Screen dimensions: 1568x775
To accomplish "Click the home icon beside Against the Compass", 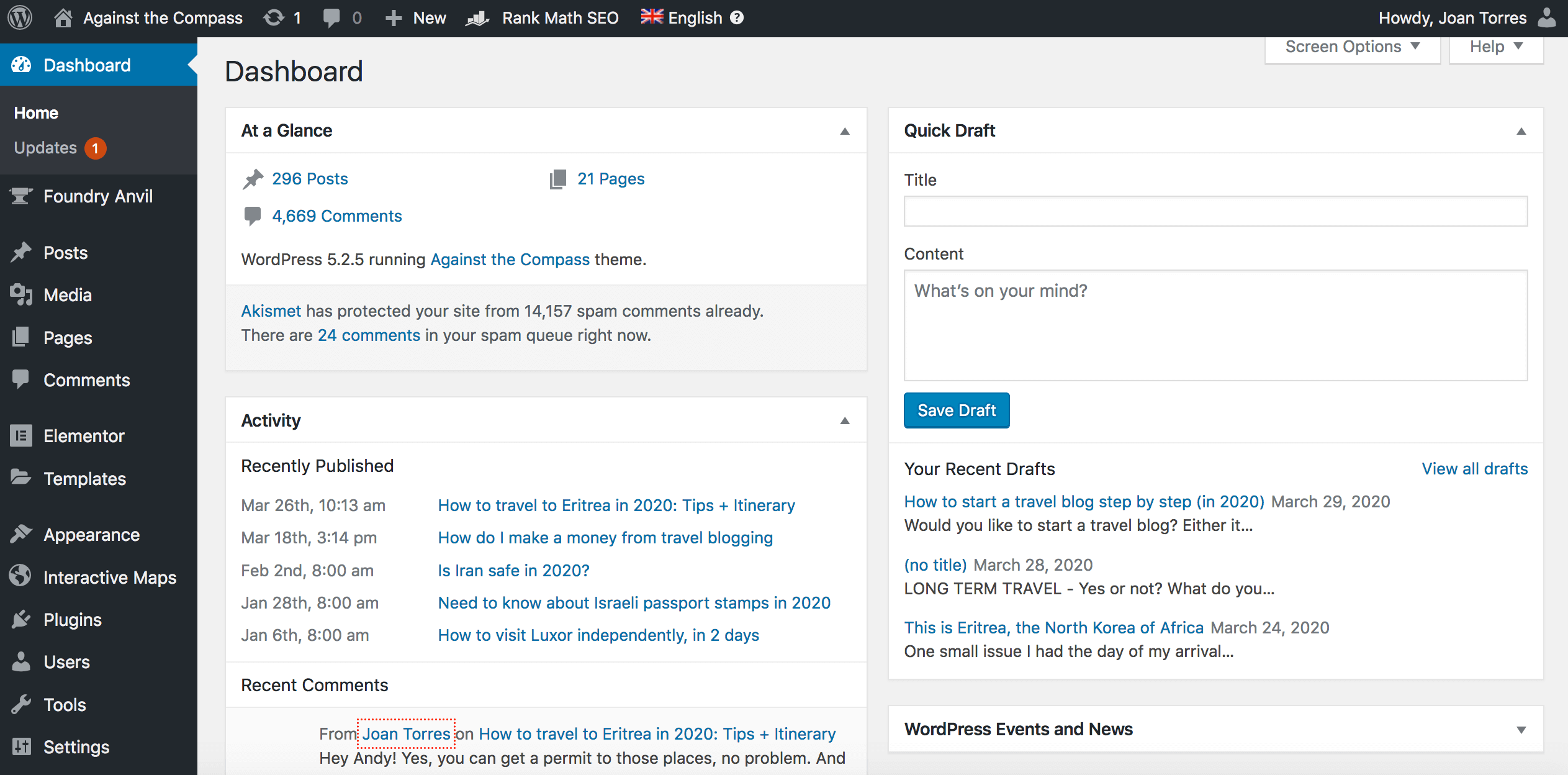I will [63, 17].
